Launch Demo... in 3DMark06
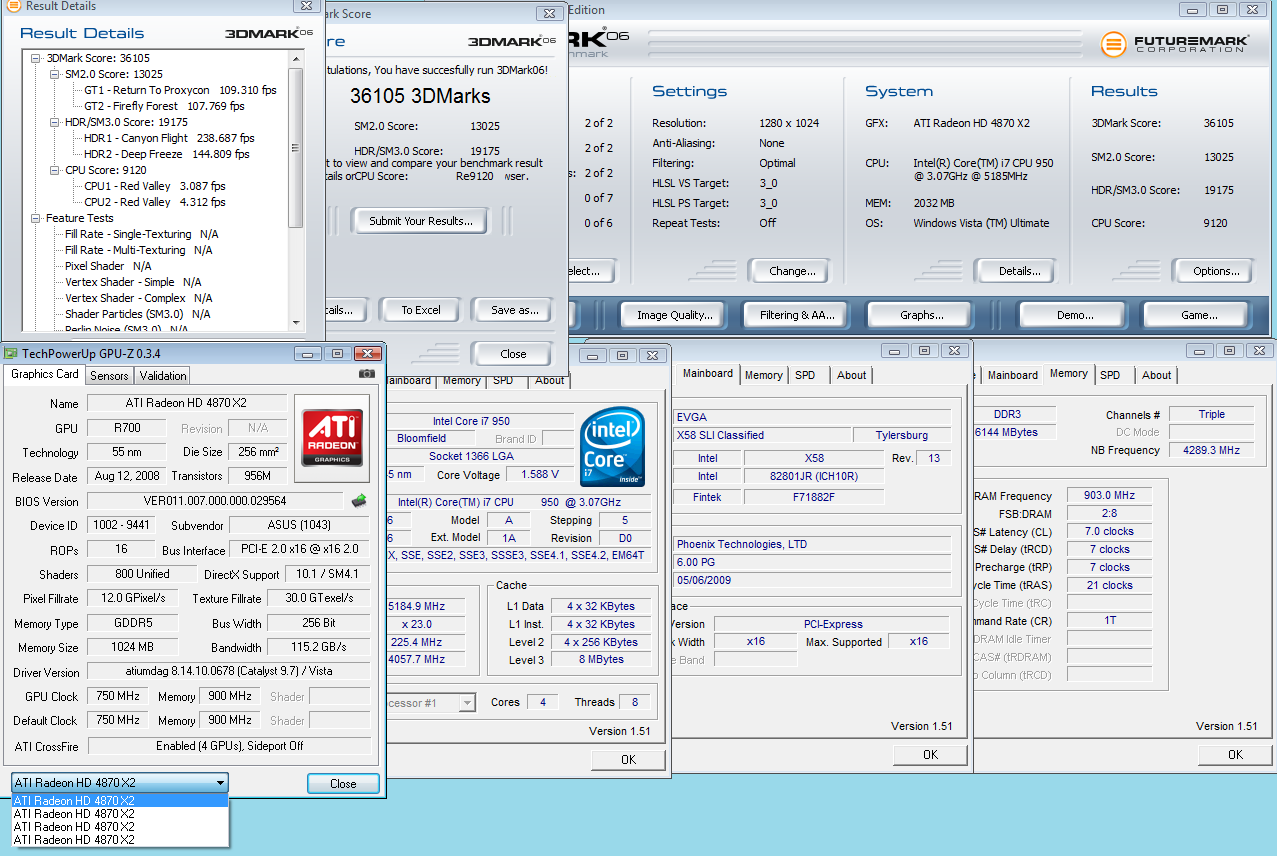Viewport: 1277px width, 856px height. [1075, 315]
